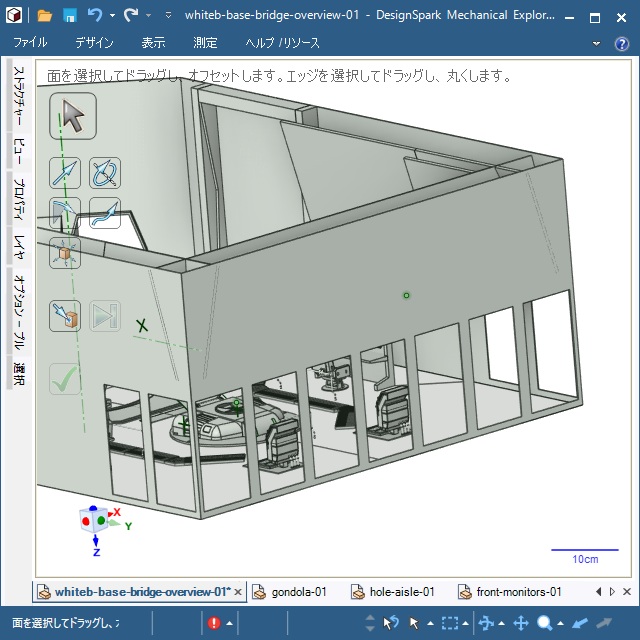Switch to the gondola-01 document tab
Image resolution: width=640 pixels, height=640 pixels.
coord(289,592)
